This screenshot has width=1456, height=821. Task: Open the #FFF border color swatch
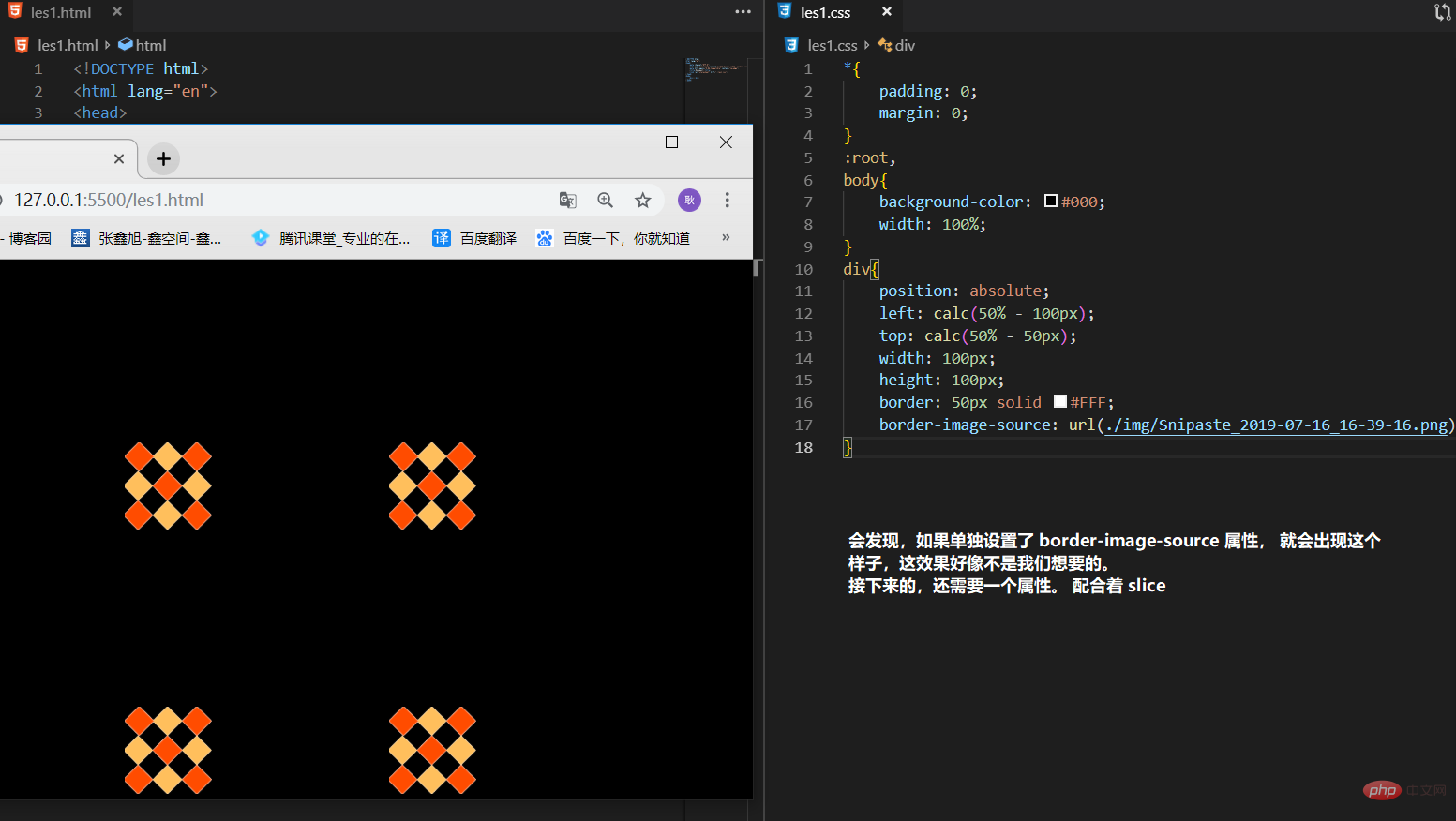(x=1060, y=401)
